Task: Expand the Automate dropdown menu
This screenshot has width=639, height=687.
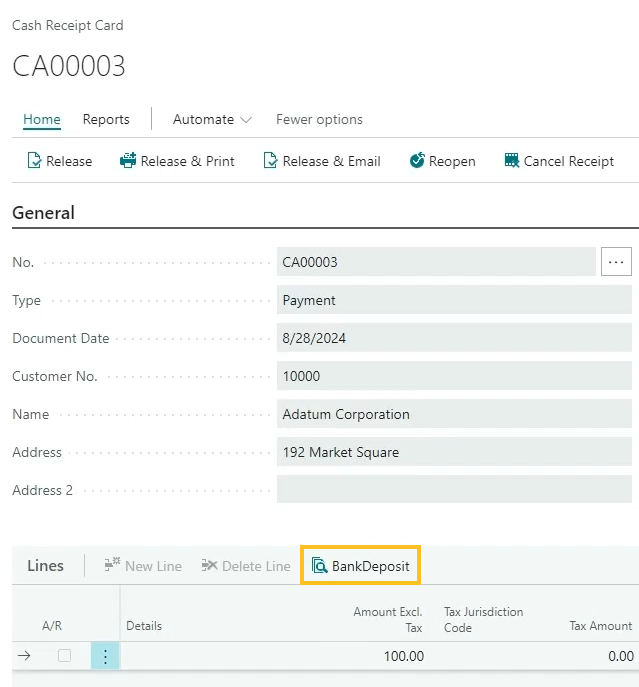Action: point(212,119)
